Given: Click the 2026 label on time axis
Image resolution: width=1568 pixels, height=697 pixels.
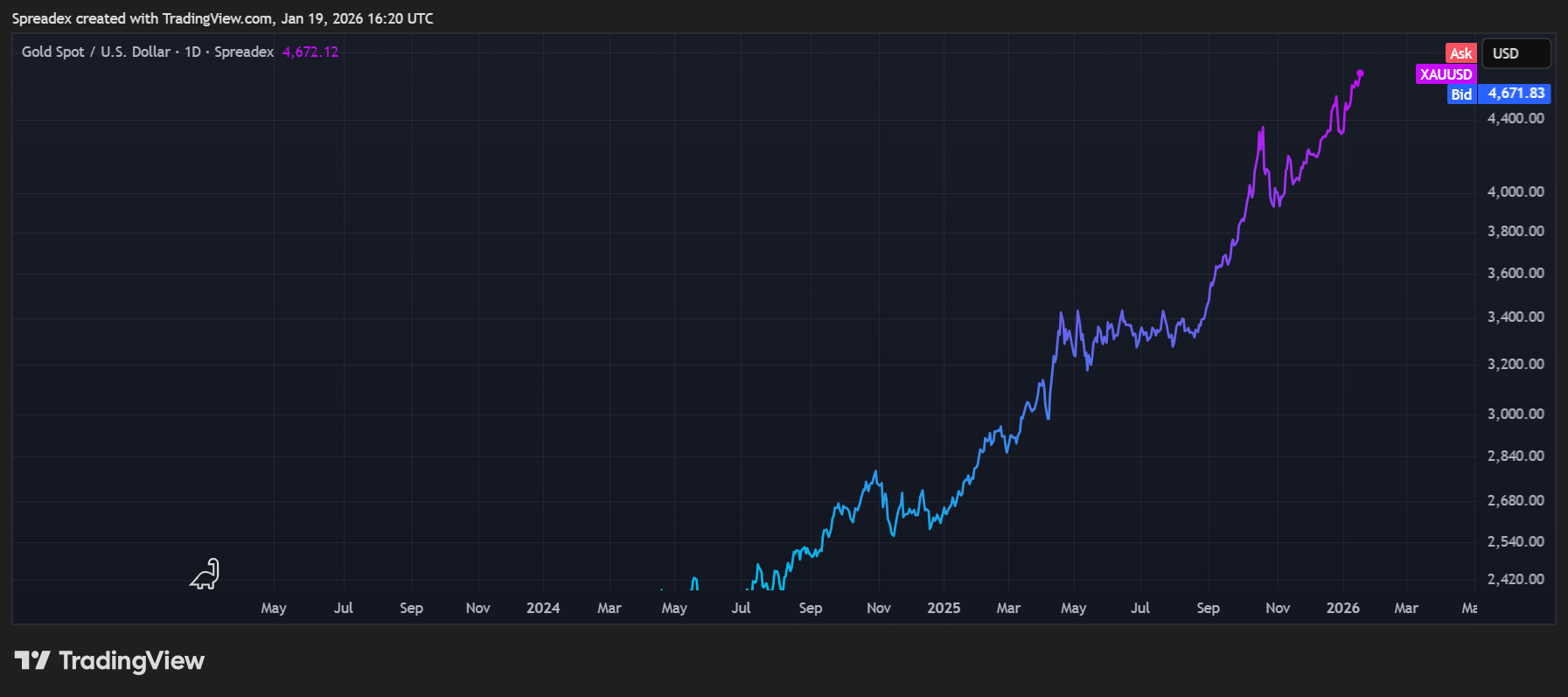Looking at the screenshot, I should 1343,608.
